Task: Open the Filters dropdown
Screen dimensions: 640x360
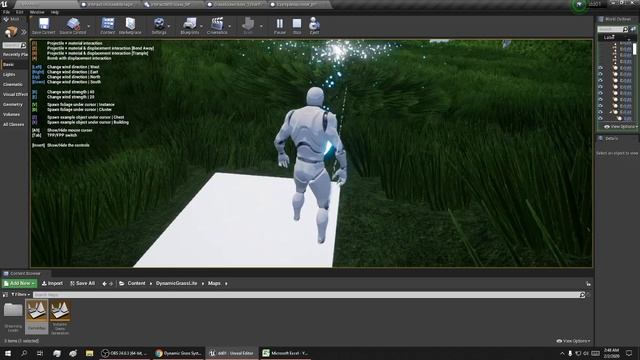Action: point(20,294)
